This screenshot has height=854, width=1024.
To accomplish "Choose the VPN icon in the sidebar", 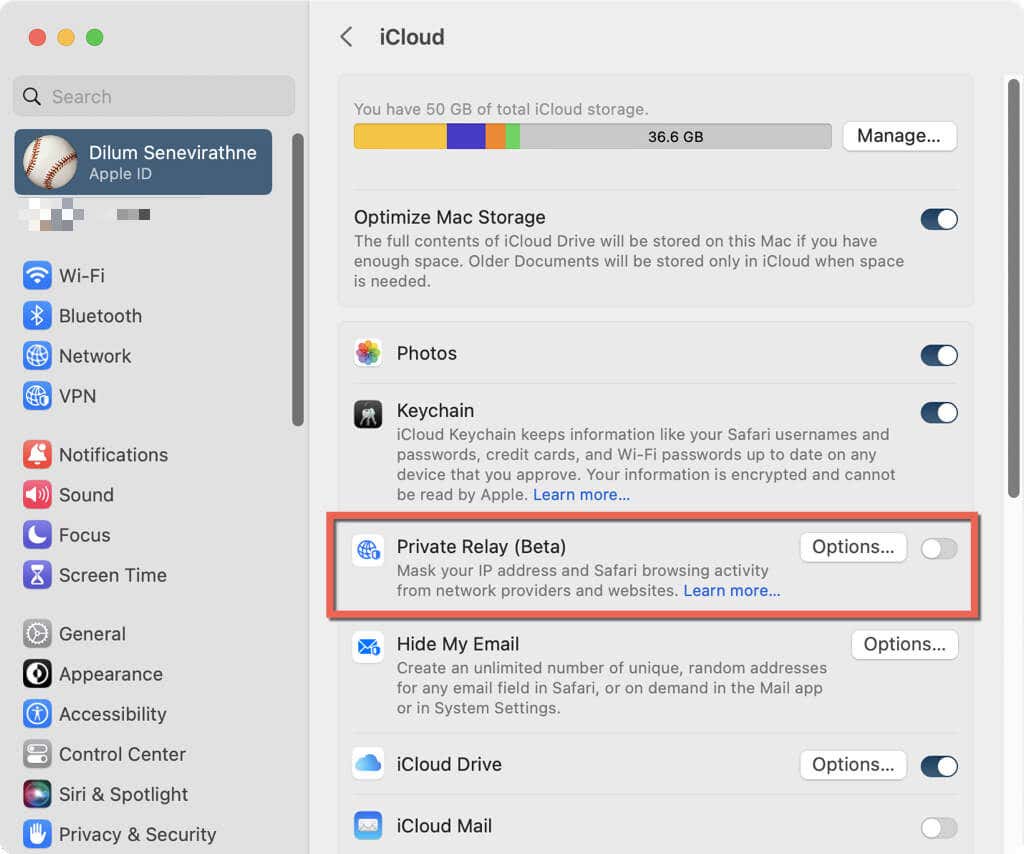I will [37, 396].
